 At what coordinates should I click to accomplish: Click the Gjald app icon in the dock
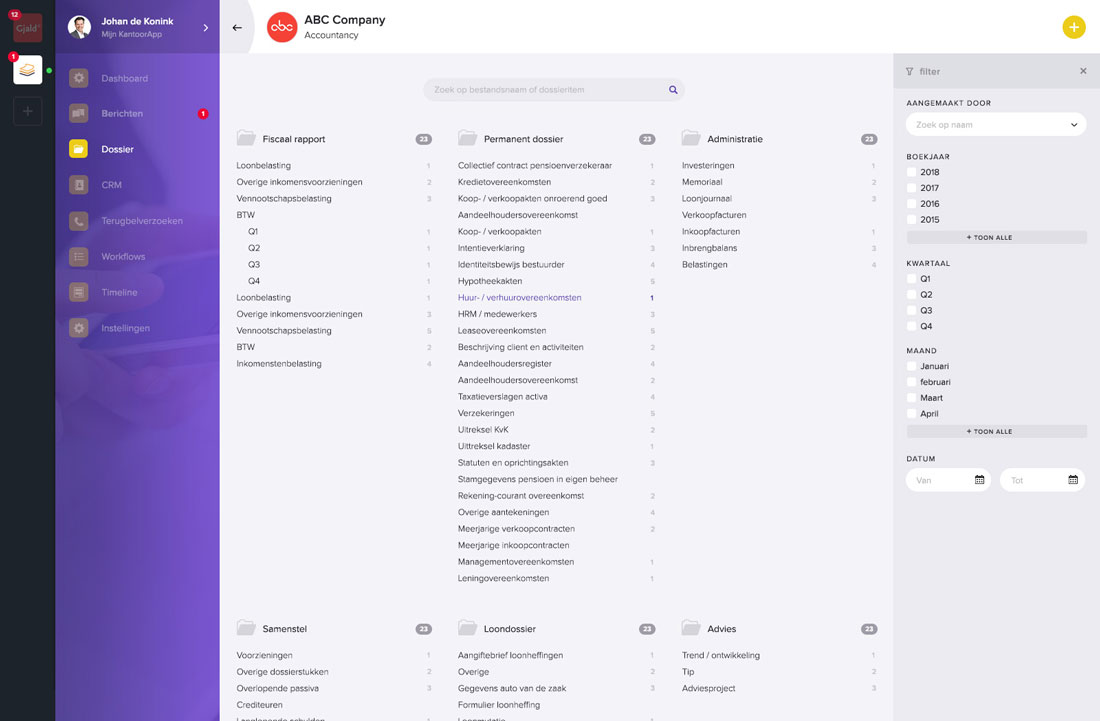tap(26, 27)
